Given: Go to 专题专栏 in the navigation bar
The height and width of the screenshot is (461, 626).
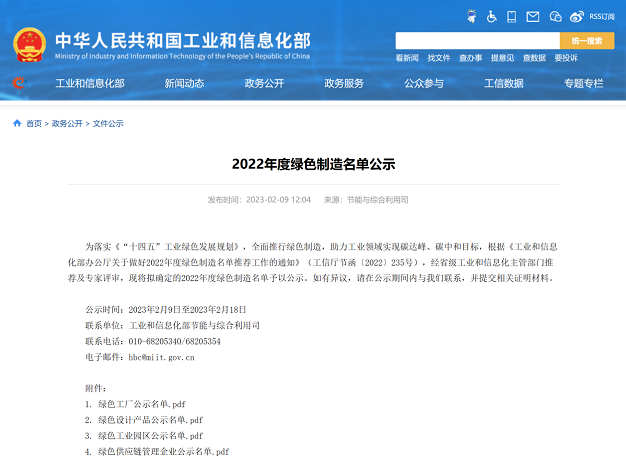Looking at the screenshot, I should (584, 84).
